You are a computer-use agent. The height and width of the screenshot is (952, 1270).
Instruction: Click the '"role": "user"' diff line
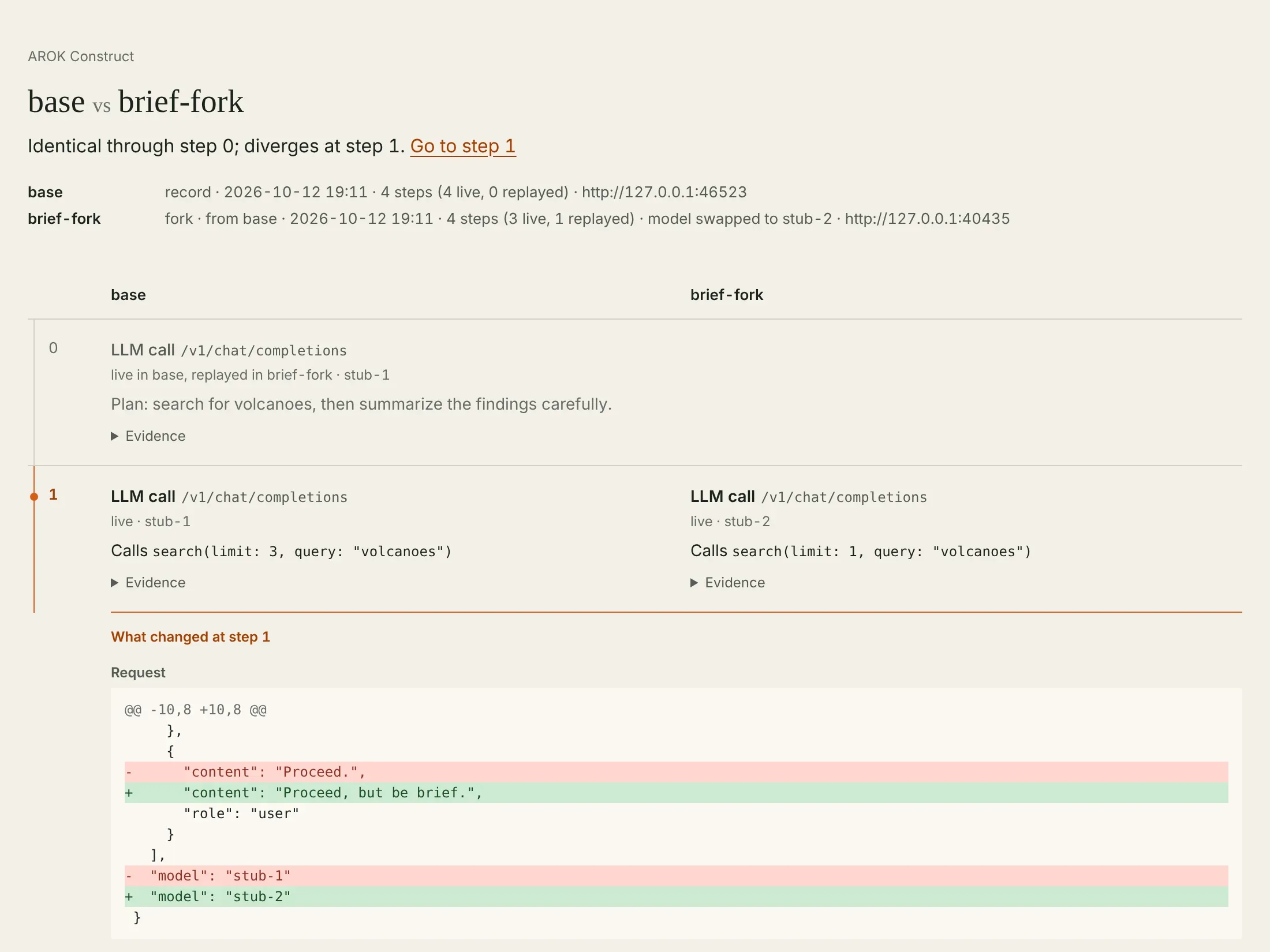241,814
